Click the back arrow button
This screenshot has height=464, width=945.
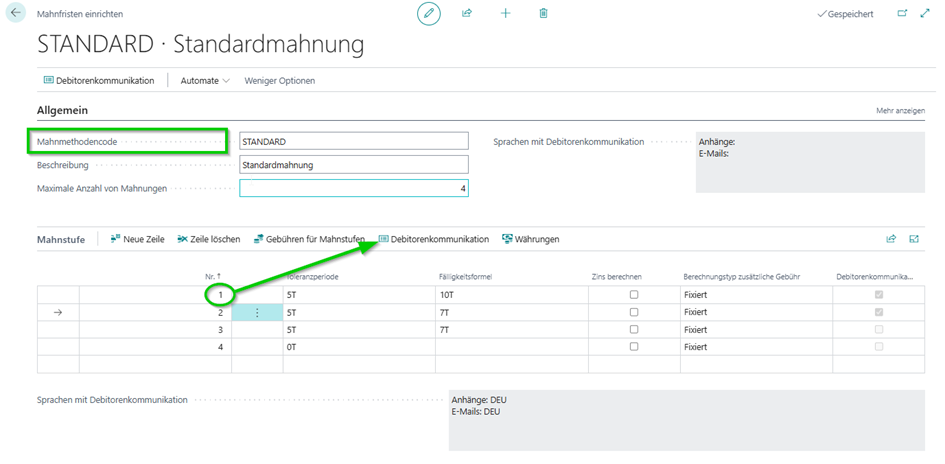17,14
